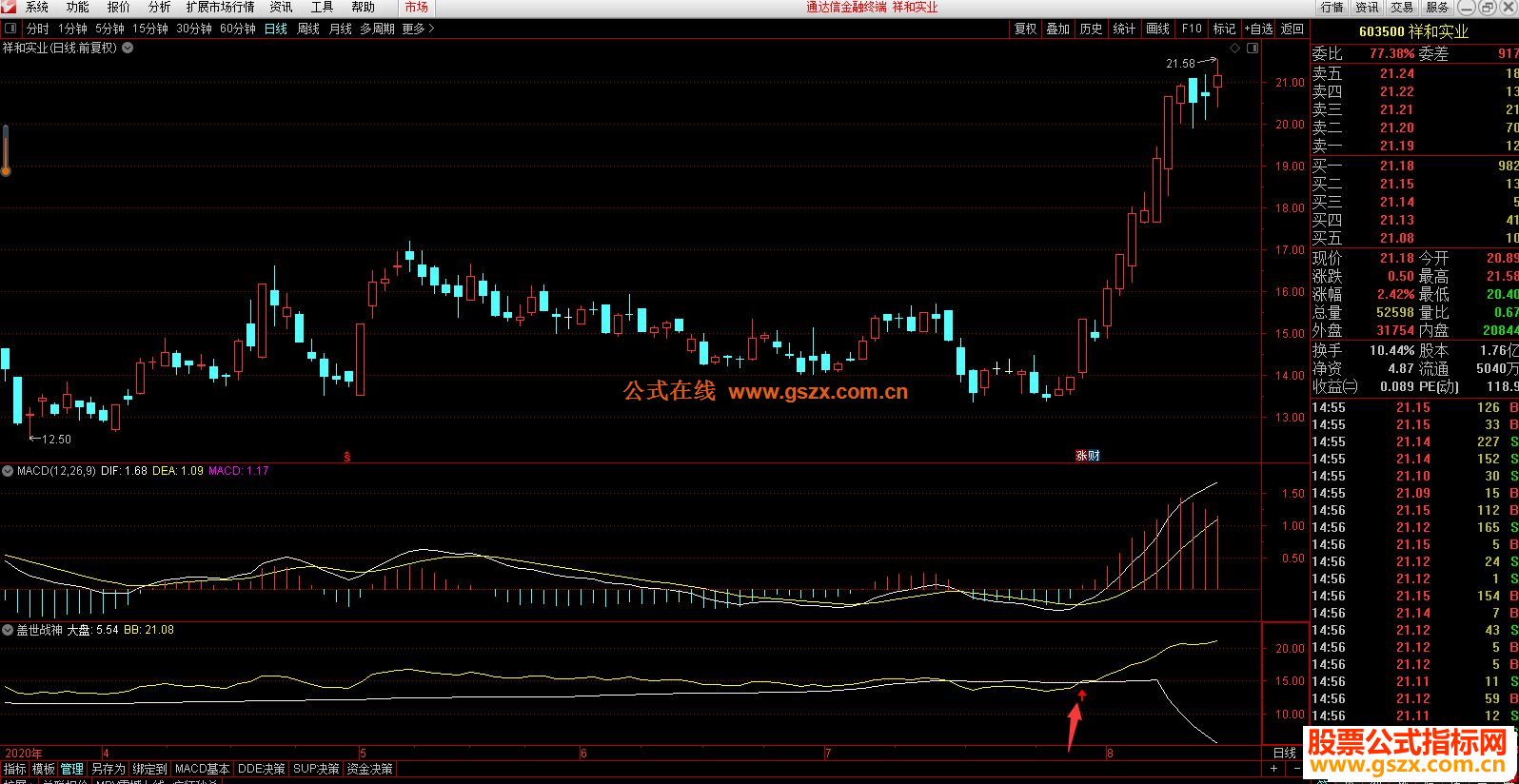Switch to the 指标 bottom tab

point(15,769)
